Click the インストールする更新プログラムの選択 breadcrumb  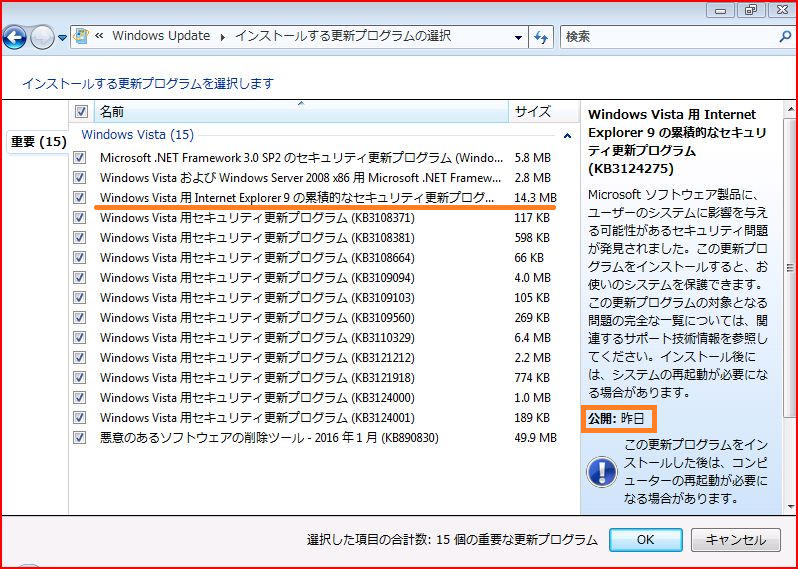(x=343, y=36)
